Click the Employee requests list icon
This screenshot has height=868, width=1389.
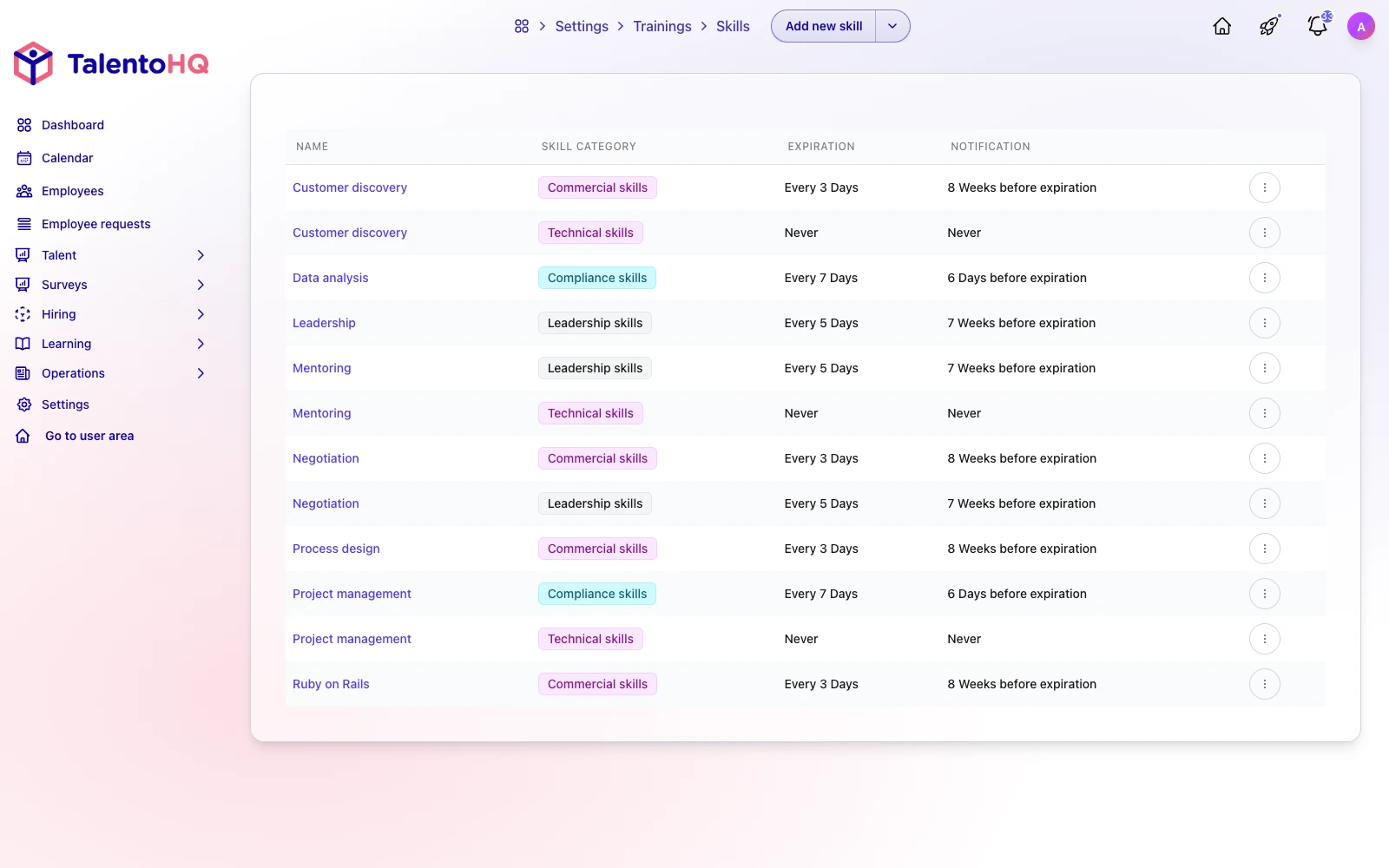pos(24,224)
